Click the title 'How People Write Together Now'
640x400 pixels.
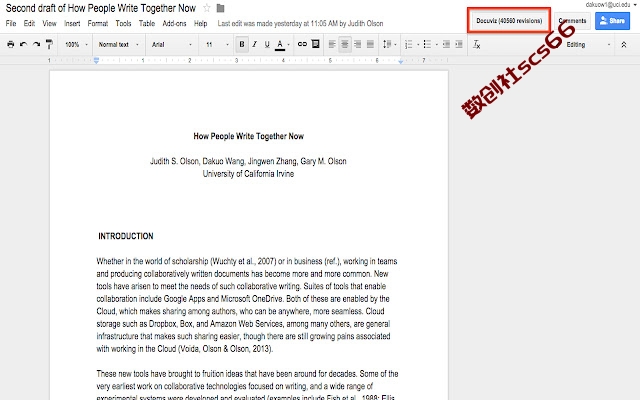pyautogui.click(x=249, y=136)
